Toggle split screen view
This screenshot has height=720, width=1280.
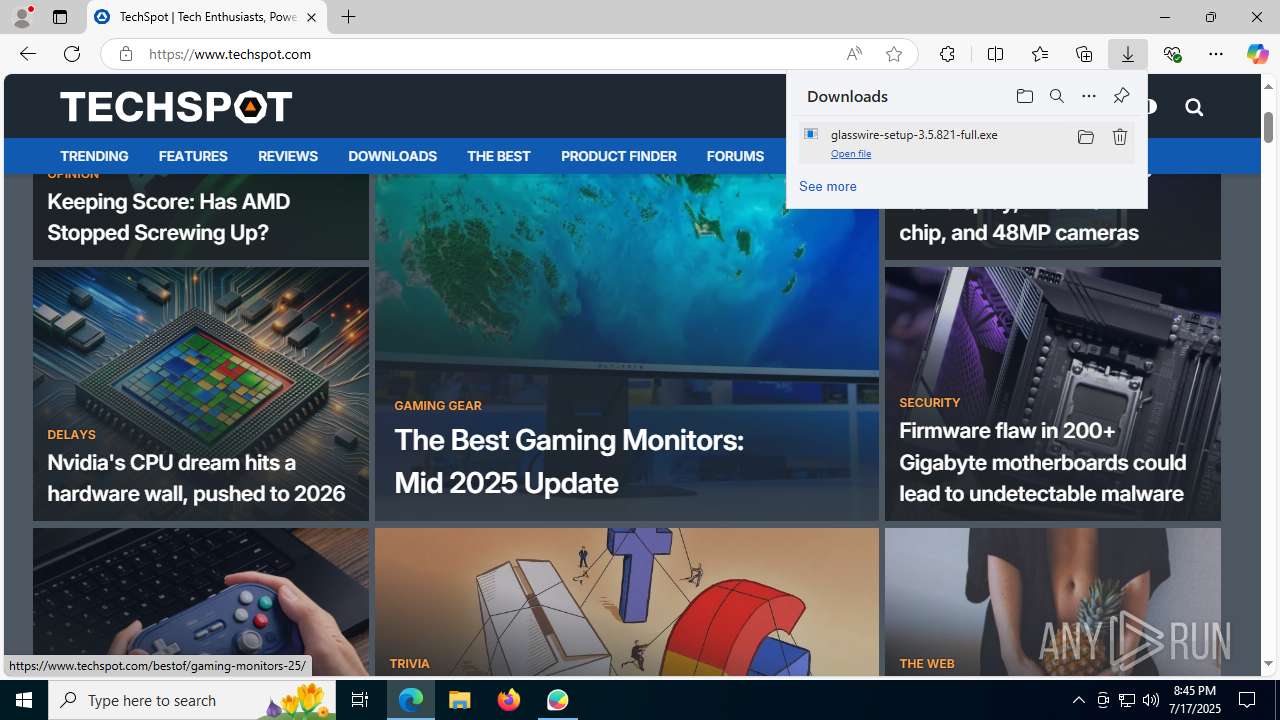pos(995,54)
